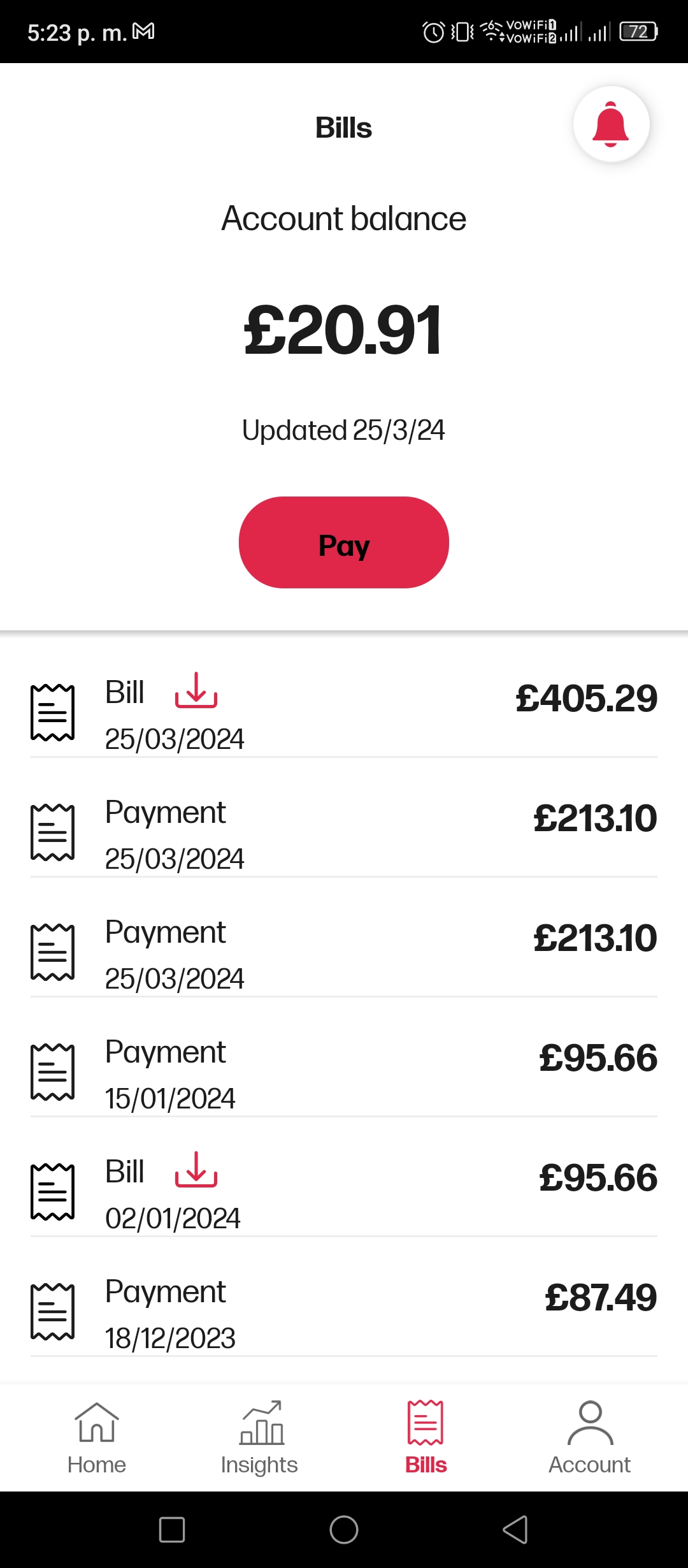
Task: Download the 02/01/2024 bill
Action: tap(196, 1170)
